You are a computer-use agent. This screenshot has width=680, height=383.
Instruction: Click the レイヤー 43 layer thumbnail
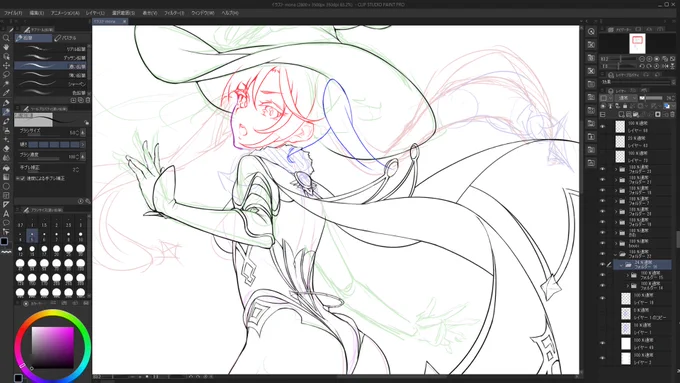[x=620, y=141]
